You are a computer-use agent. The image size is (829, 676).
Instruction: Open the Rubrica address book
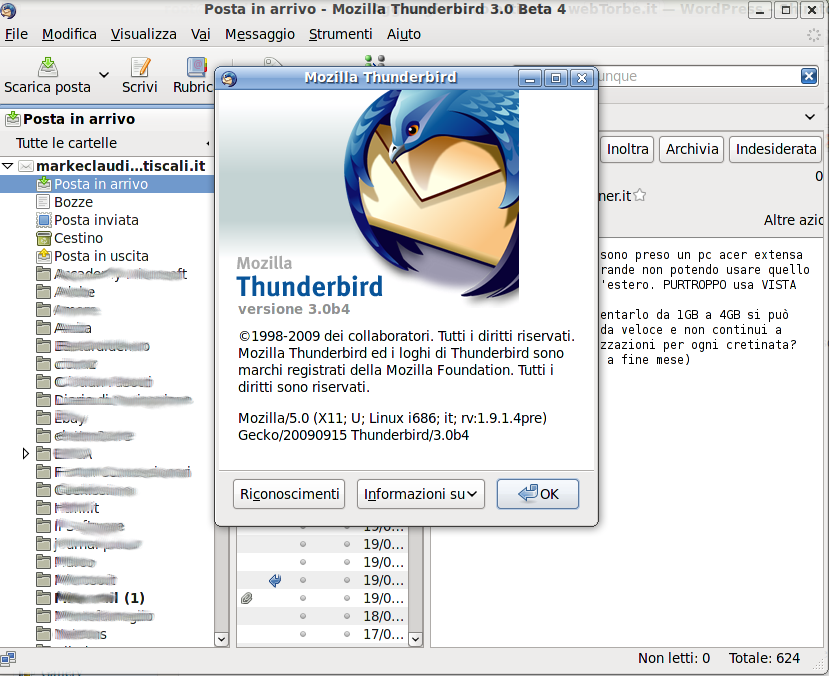195,76
